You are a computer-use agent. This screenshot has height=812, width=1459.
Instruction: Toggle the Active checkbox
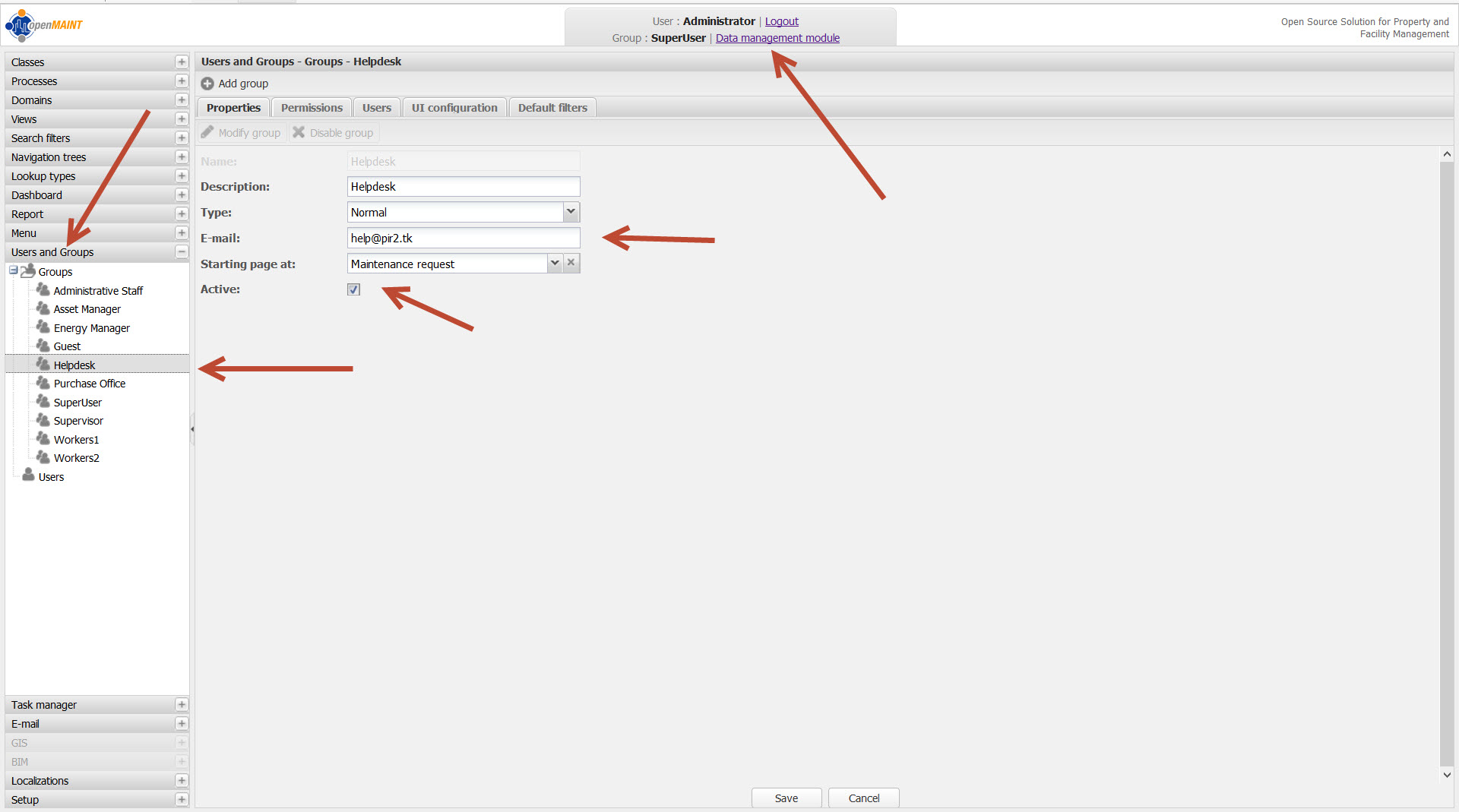[353, 289]
